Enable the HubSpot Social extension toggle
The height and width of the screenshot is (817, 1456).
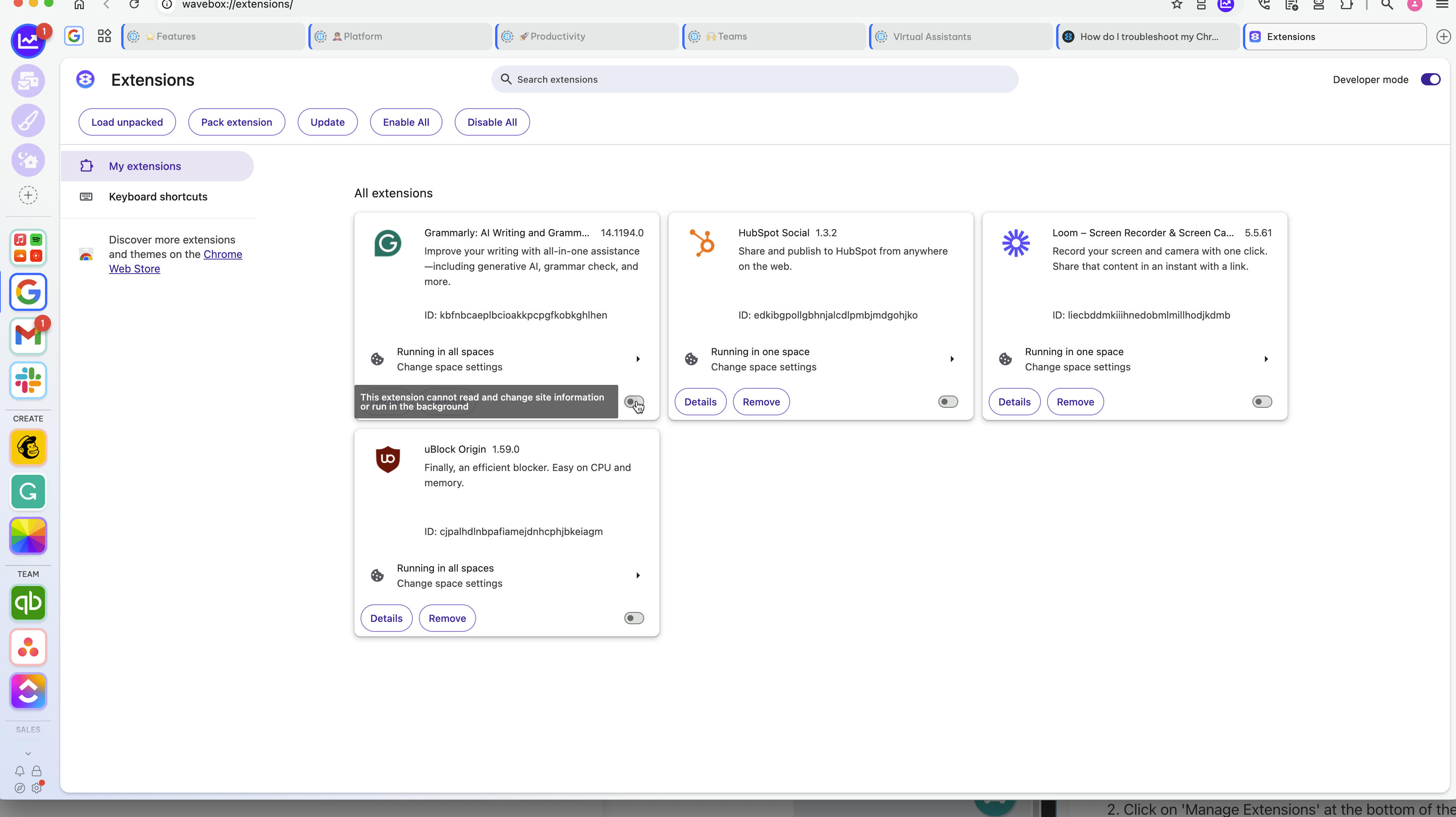[x=948, y=402]
